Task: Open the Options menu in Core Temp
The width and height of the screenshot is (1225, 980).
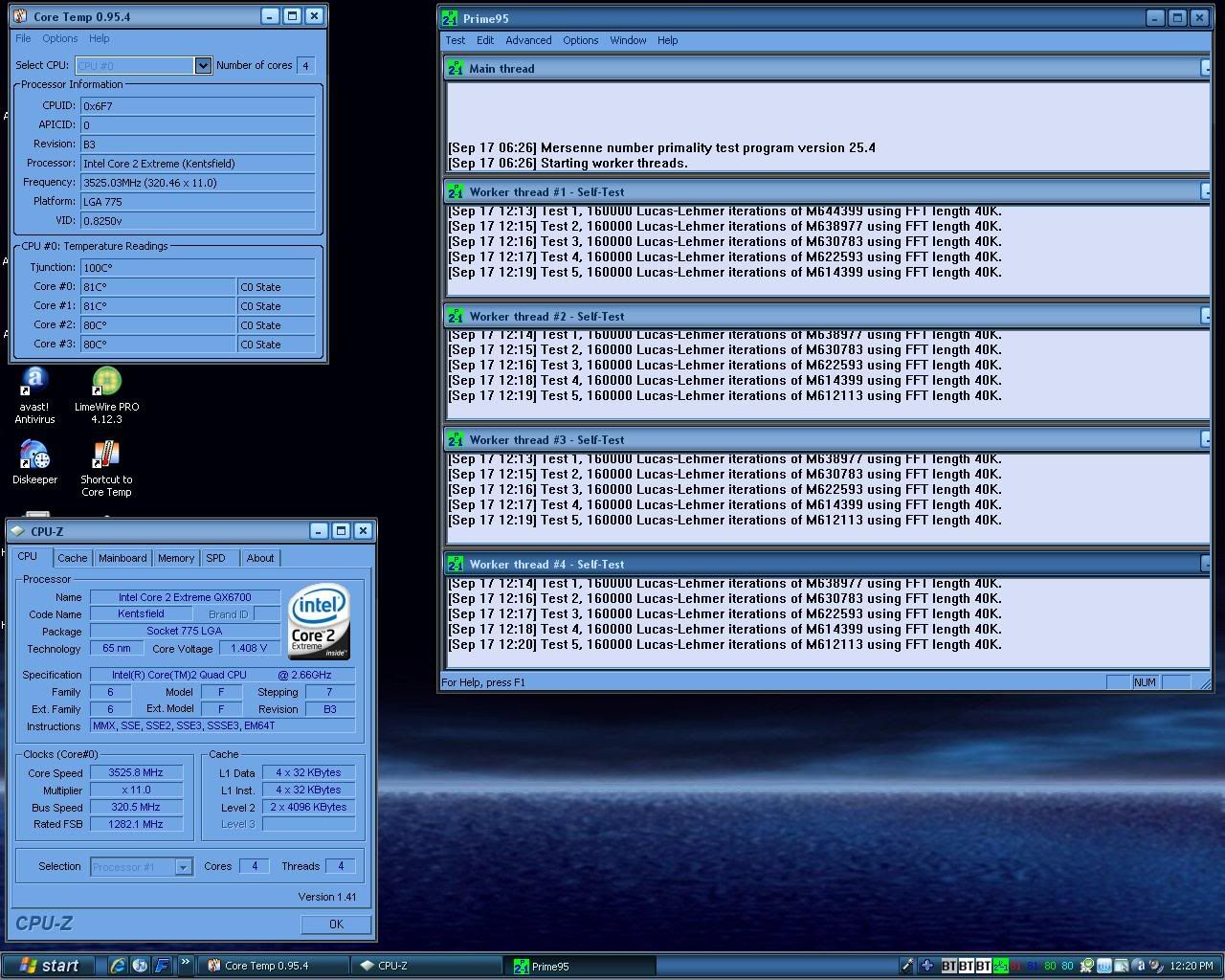Action: pos(59,38)
